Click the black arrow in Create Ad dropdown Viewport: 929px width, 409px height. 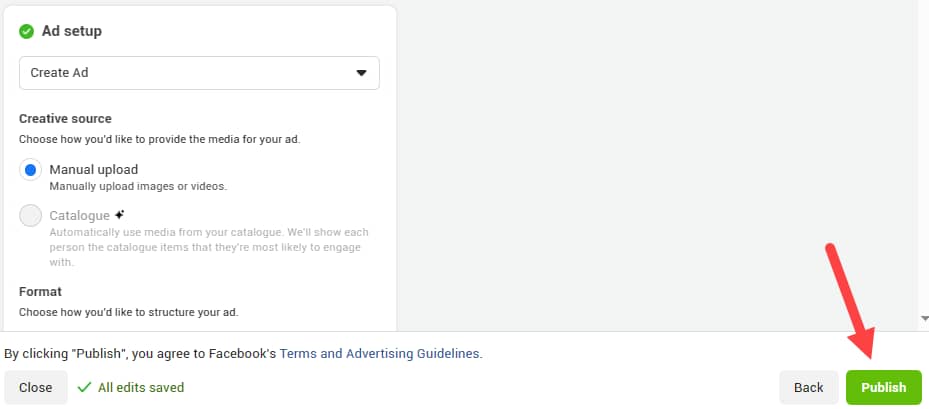361,73
